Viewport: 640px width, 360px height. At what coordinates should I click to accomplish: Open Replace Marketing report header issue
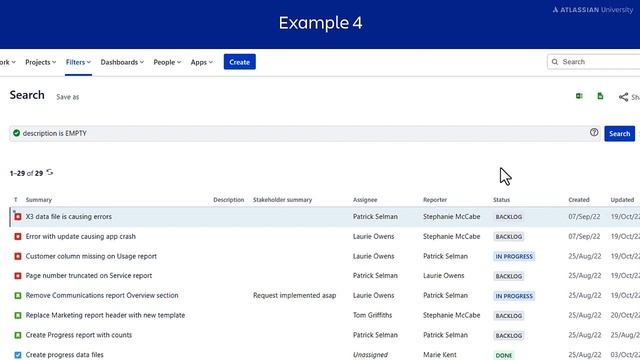[105, 316]
